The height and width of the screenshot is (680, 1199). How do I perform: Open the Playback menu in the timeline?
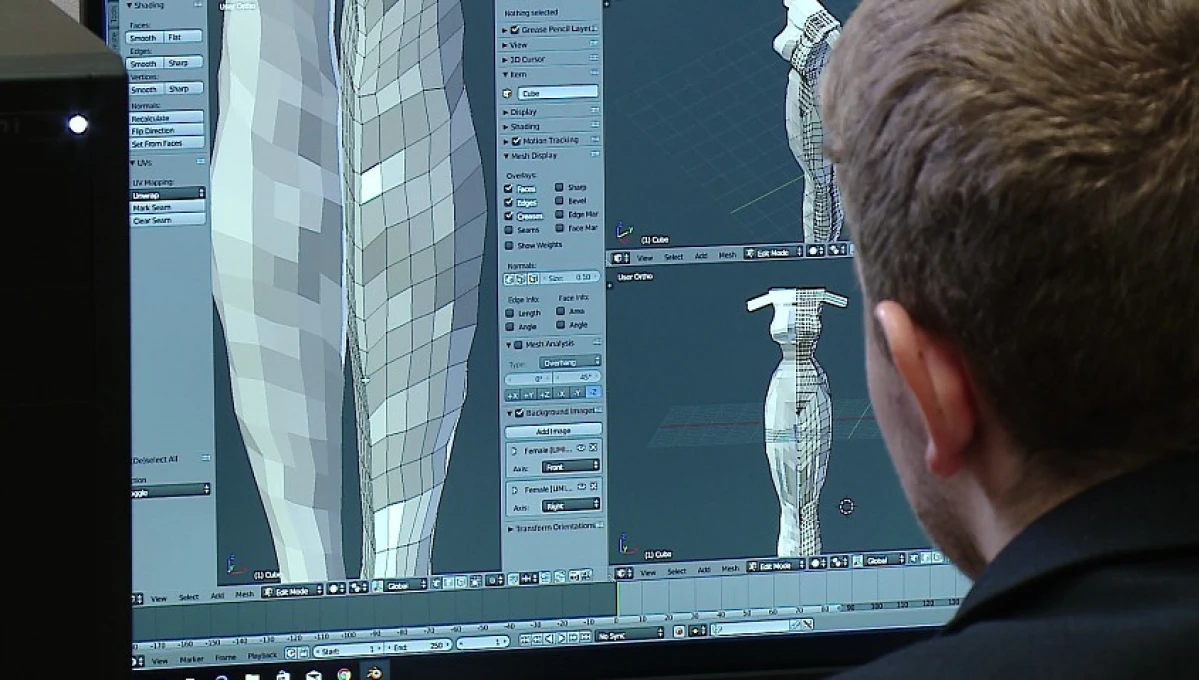(262, 656)
